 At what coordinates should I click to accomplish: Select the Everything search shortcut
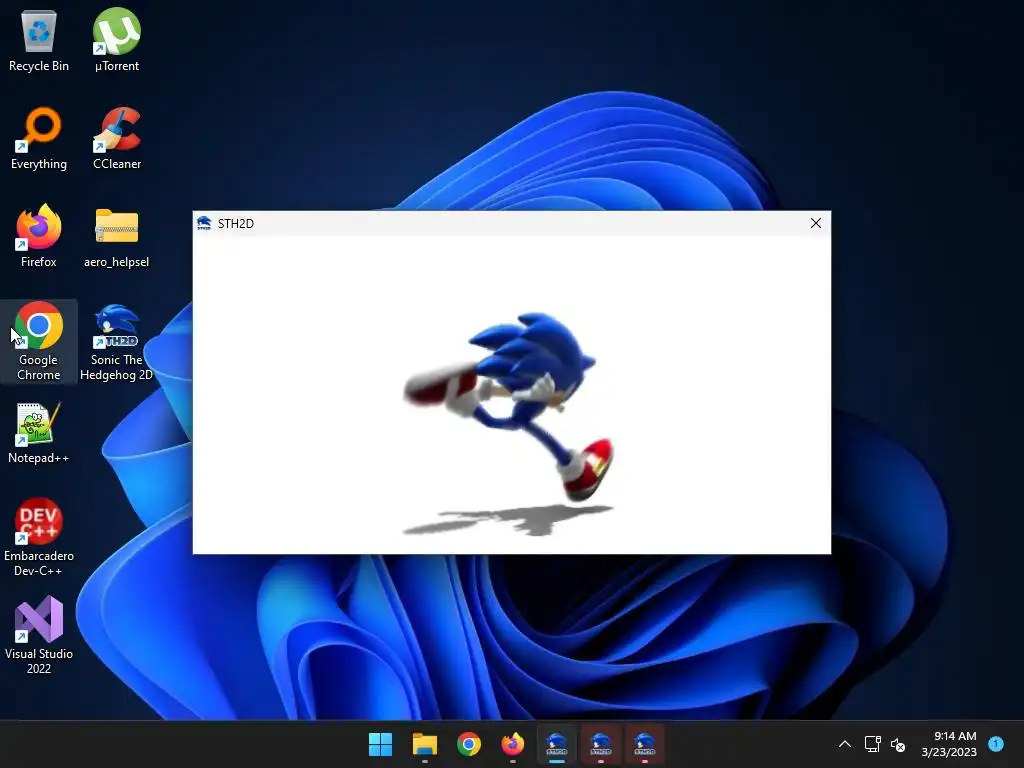(x=39, y=138)
